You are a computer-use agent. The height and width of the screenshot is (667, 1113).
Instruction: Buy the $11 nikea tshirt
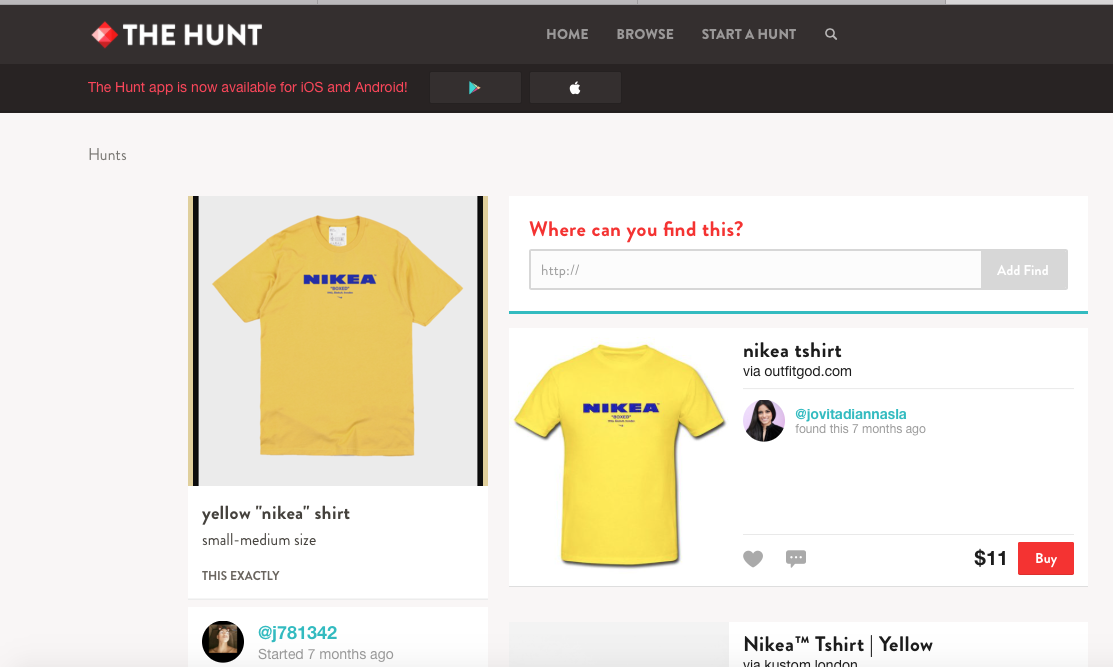pyautogui.click(x=1046, y=558)
